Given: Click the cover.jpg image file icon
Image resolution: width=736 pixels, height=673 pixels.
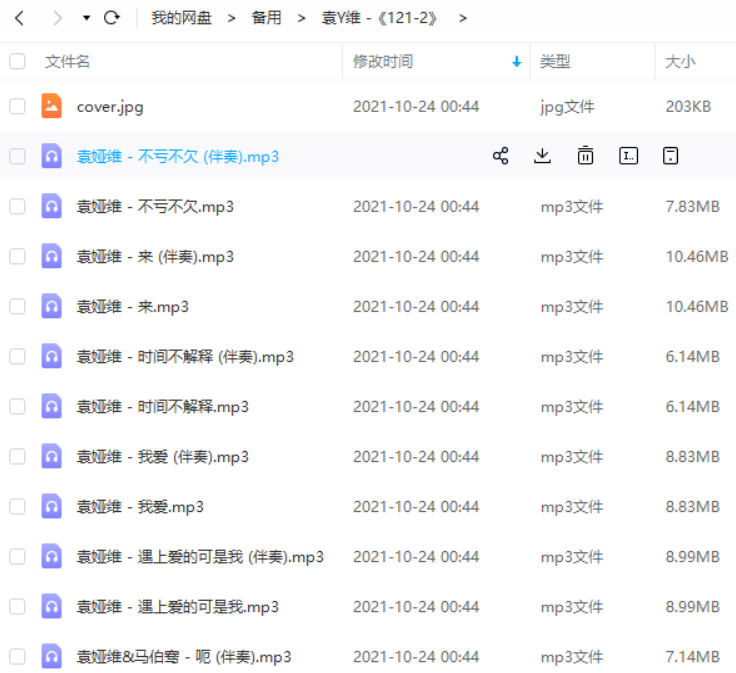Looking at the screenshot, I should 52,106.
